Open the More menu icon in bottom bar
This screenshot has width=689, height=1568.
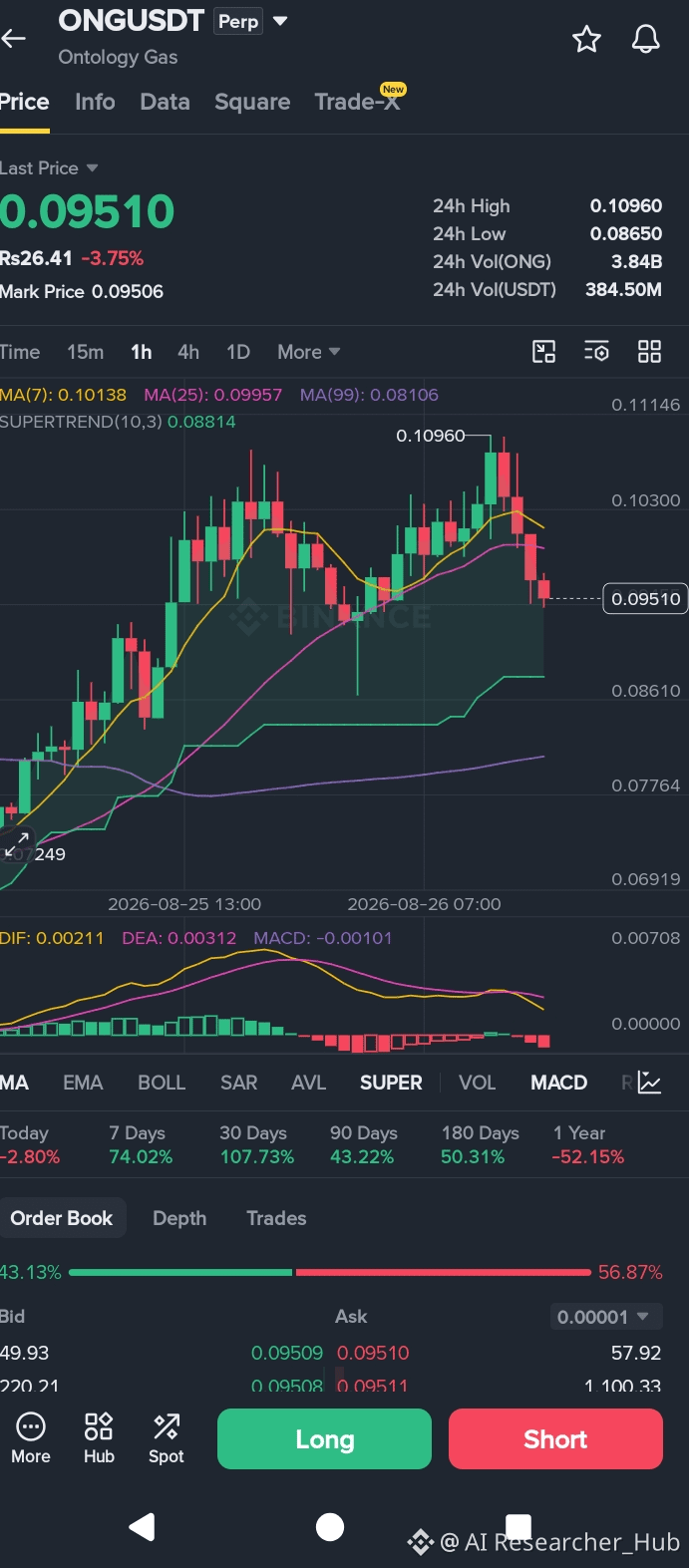pyautogui.click(x=31, y=1438)
